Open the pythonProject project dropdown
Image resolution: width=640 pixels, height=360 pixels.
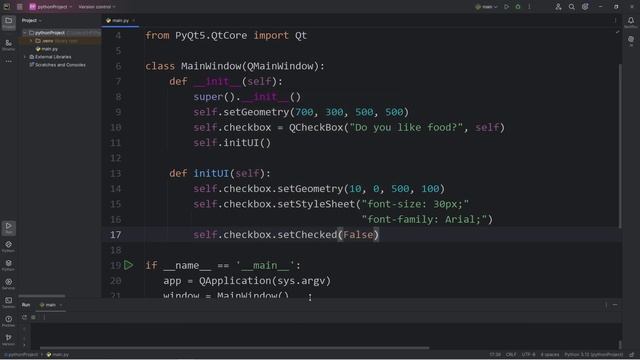coord(51,7)
